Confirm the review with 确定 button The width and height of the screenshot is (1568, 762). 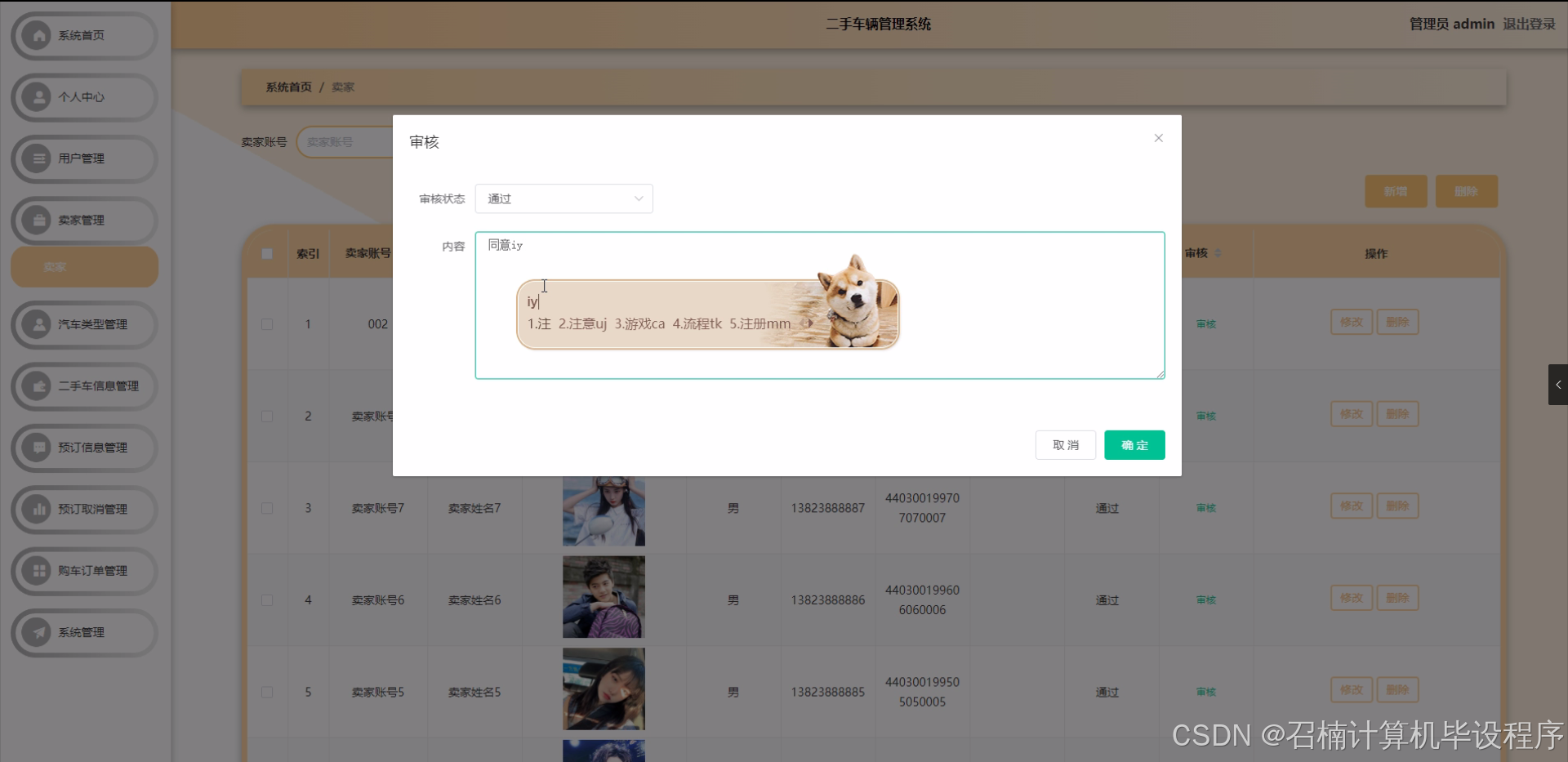pyautogui.click(x=1134, y=445)
